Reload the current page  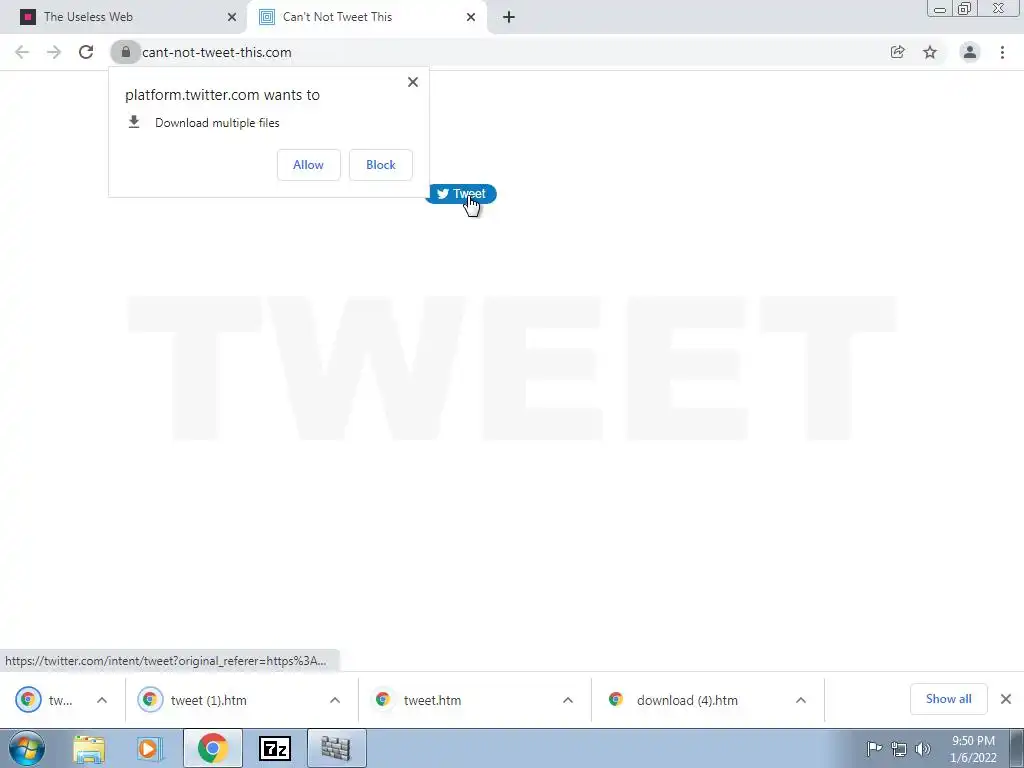pos(86,52)
